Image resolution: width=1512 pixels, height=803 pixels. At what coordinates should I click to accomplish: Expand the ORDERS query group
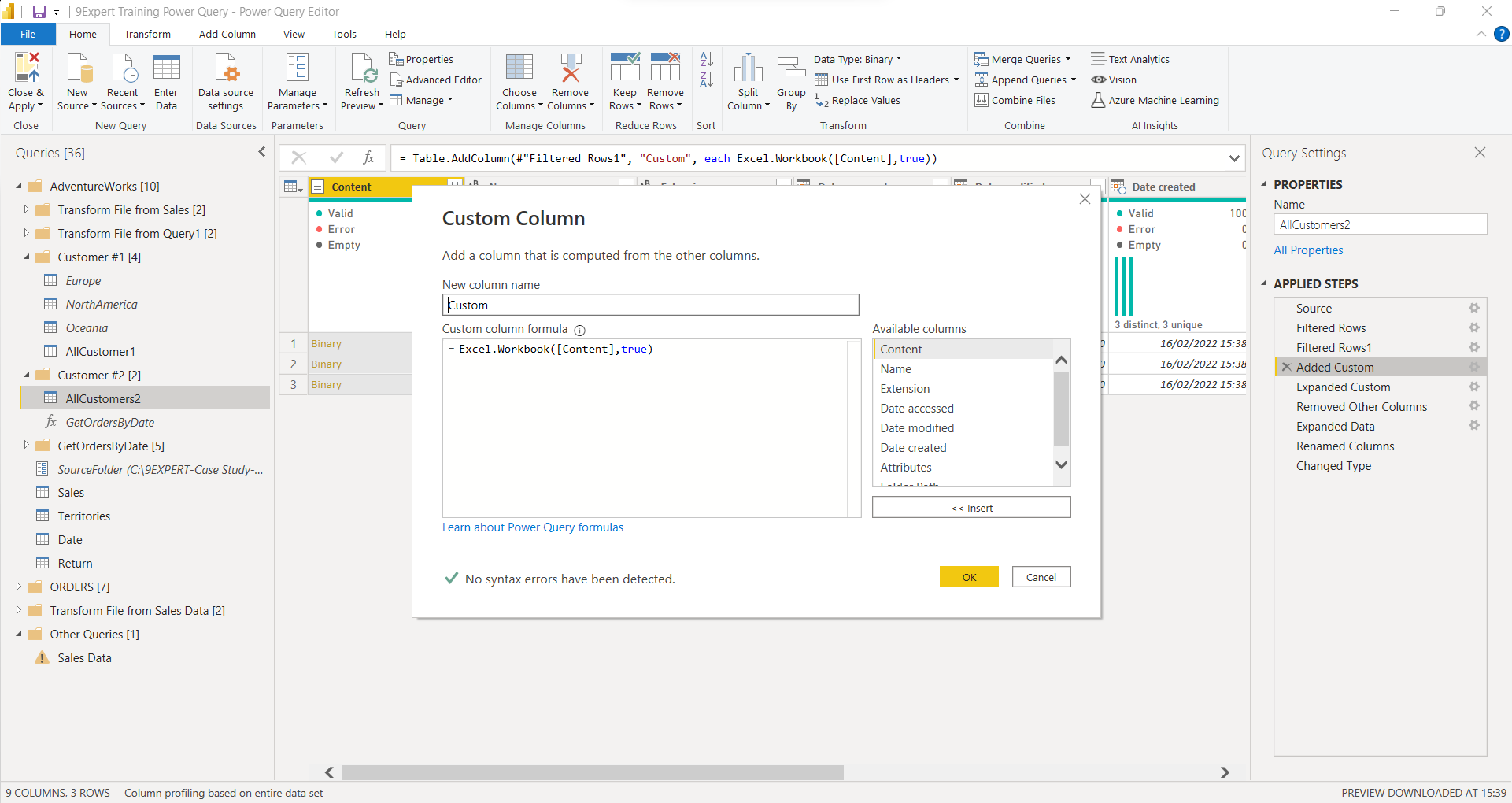[18, 587]
